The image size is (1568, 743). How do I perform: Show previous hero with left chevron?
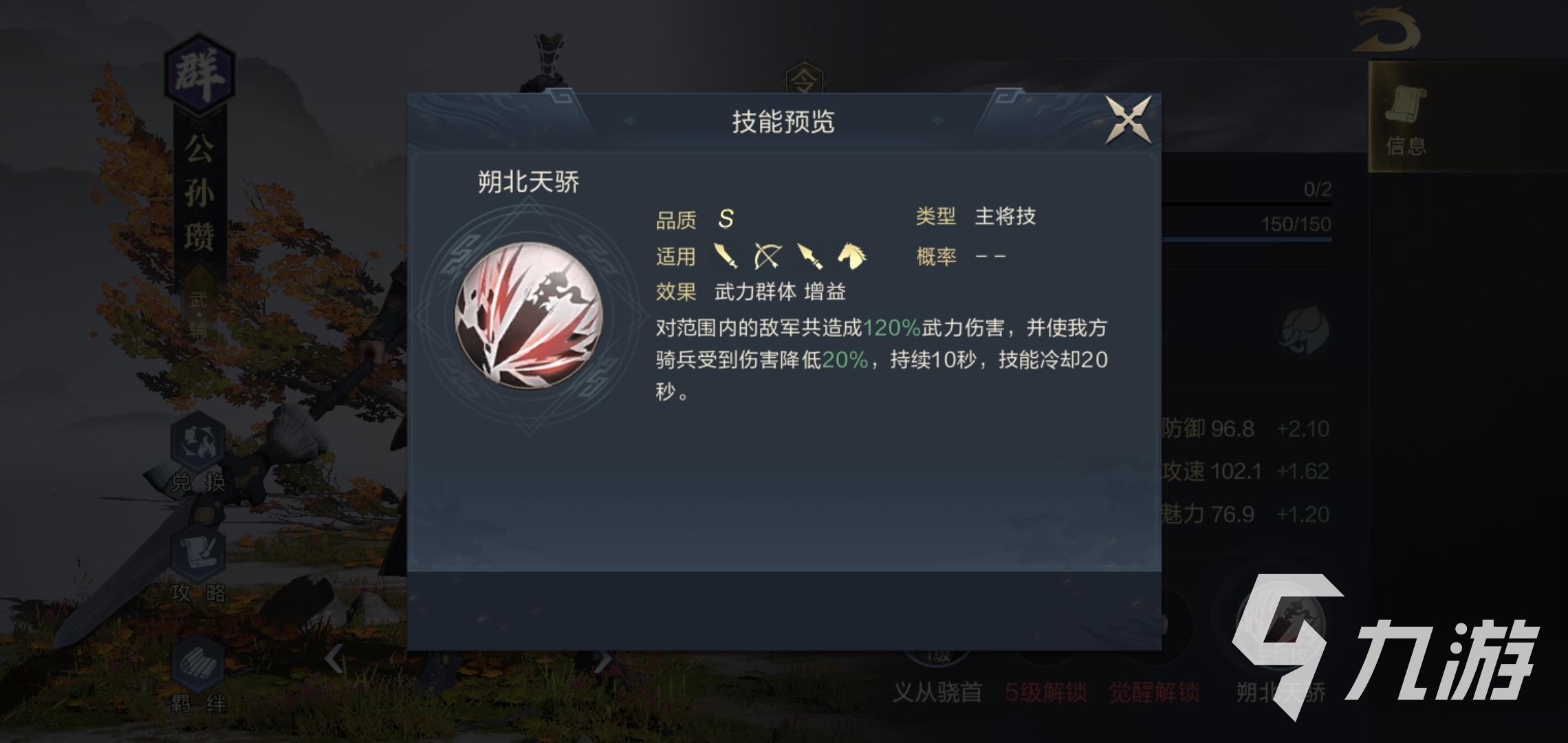point(334,659)
